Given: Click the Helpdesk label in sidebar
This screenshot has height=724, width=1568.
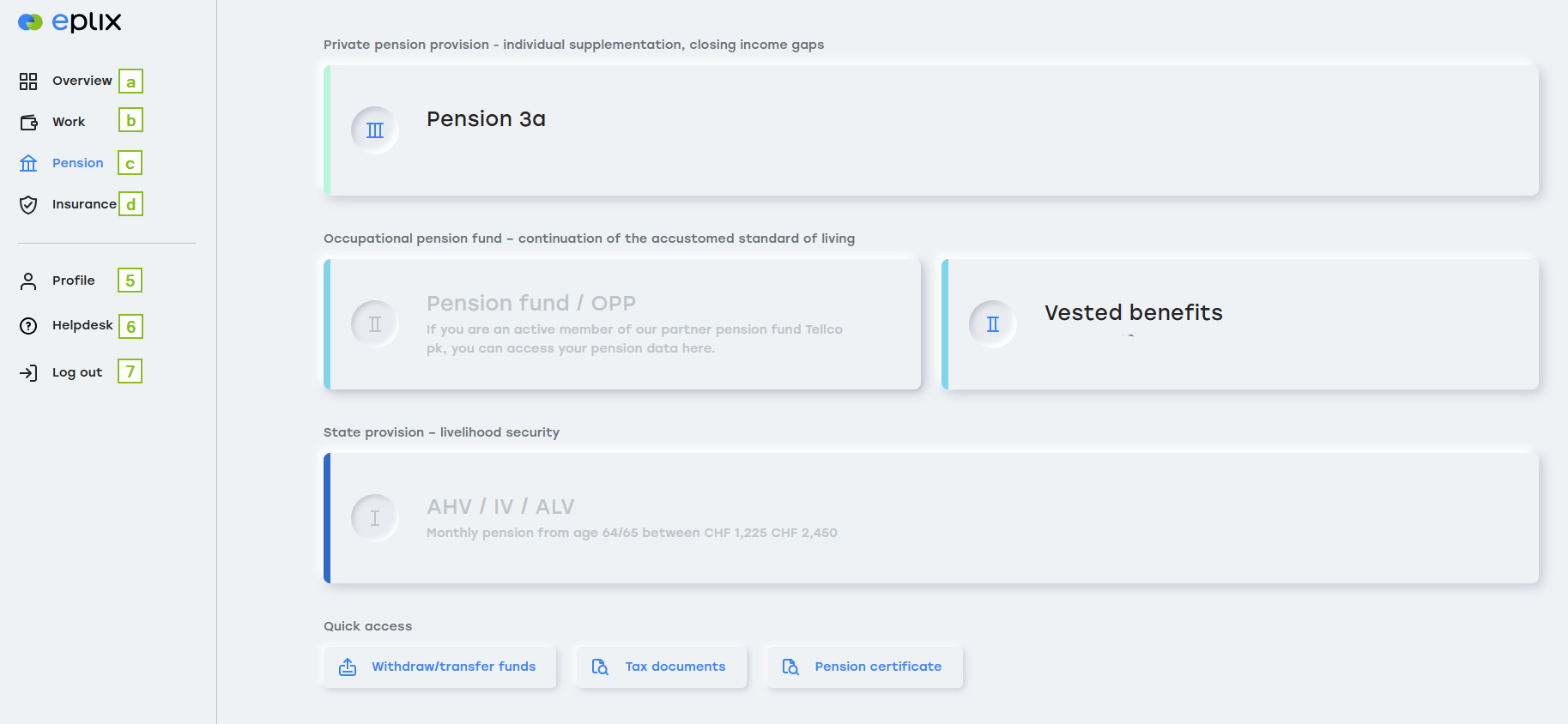Looking at the screenshot, I should [x=82, y=325].
